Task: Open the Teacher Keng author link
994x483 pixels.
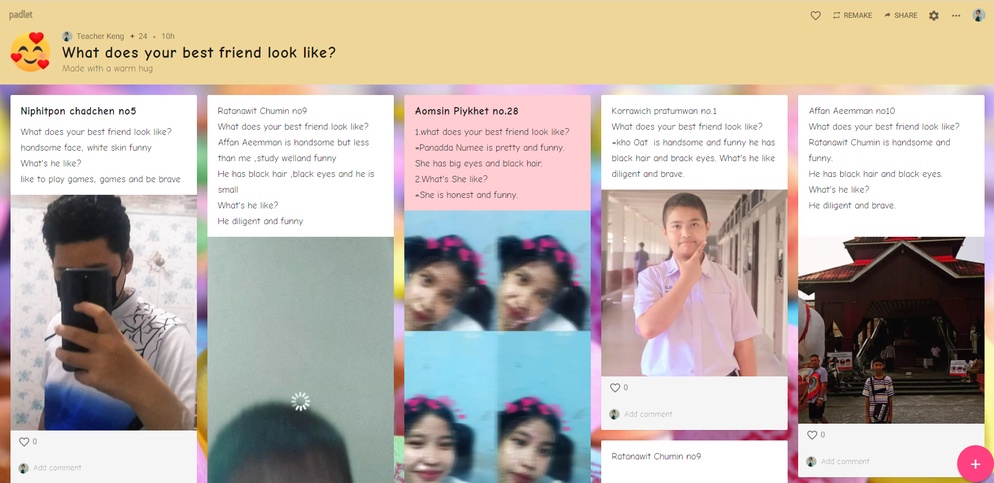Action: point(100,36)
